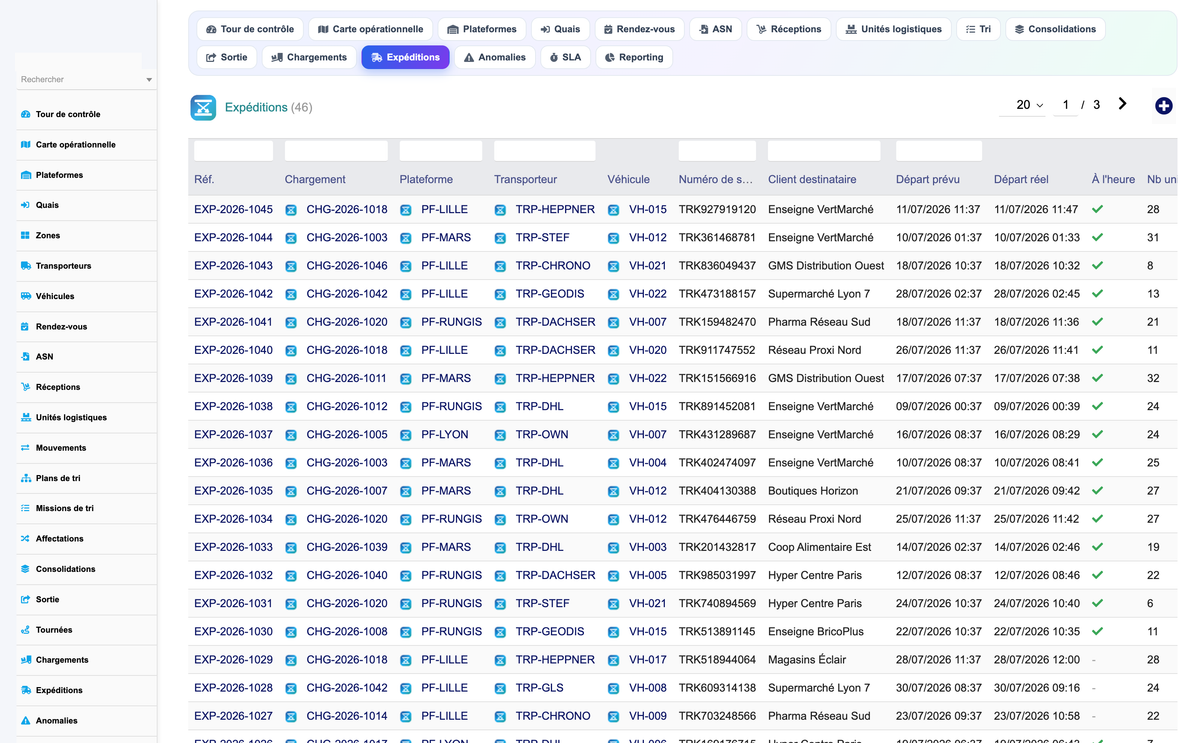Sort by Réf. column header

click(x=204, y=180)
